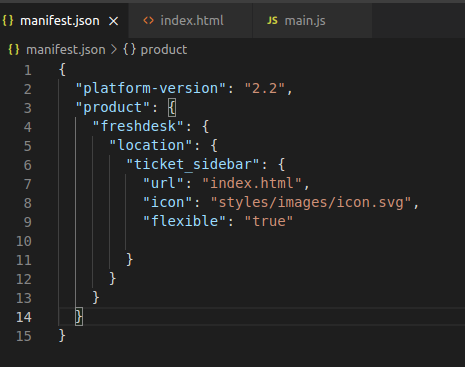
Task: Click the "product" key on line 3
Action: pos(113,107)
